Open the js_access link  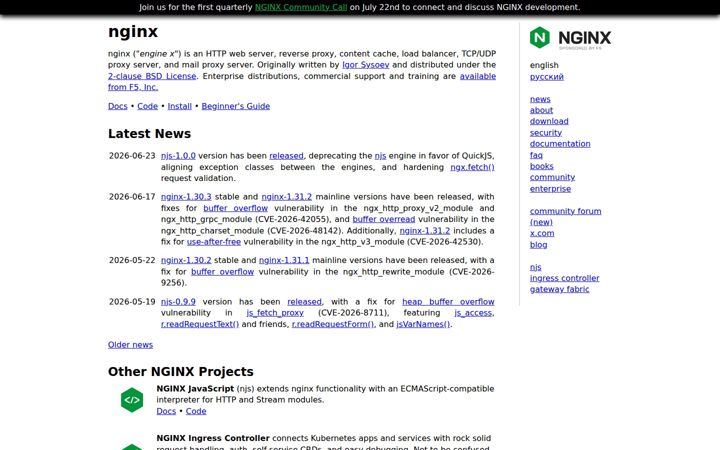pyautogui.click(x=473, y=313)
